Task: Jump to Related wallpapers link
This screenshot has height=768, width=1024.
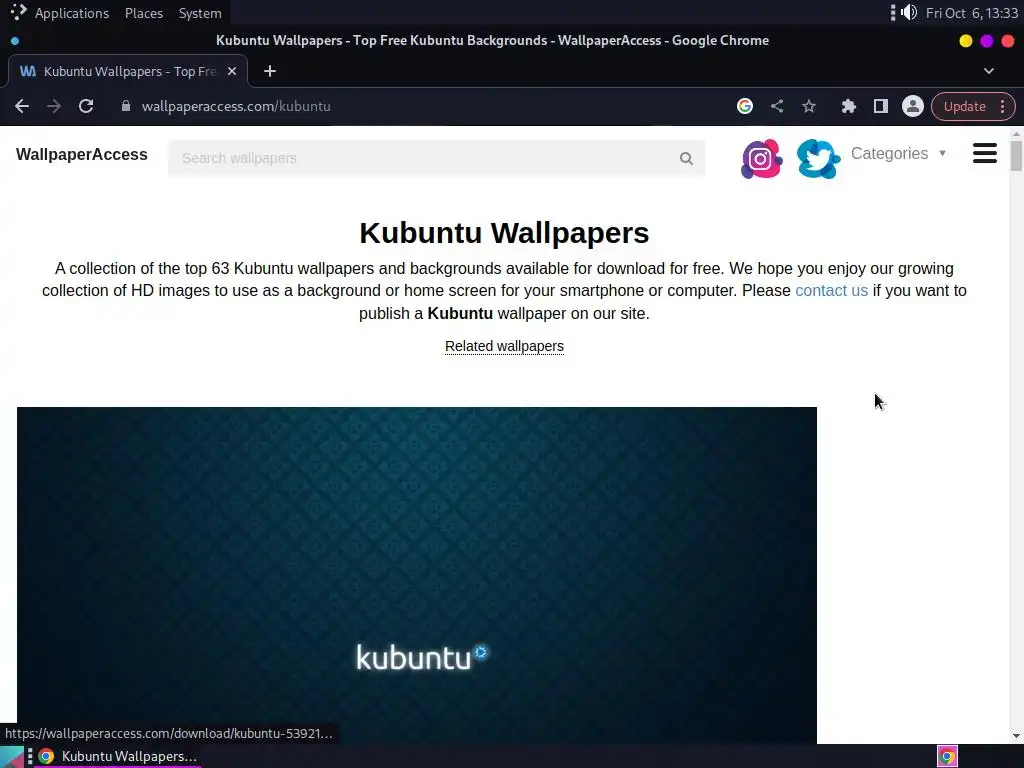Action: tap(504, 346)
